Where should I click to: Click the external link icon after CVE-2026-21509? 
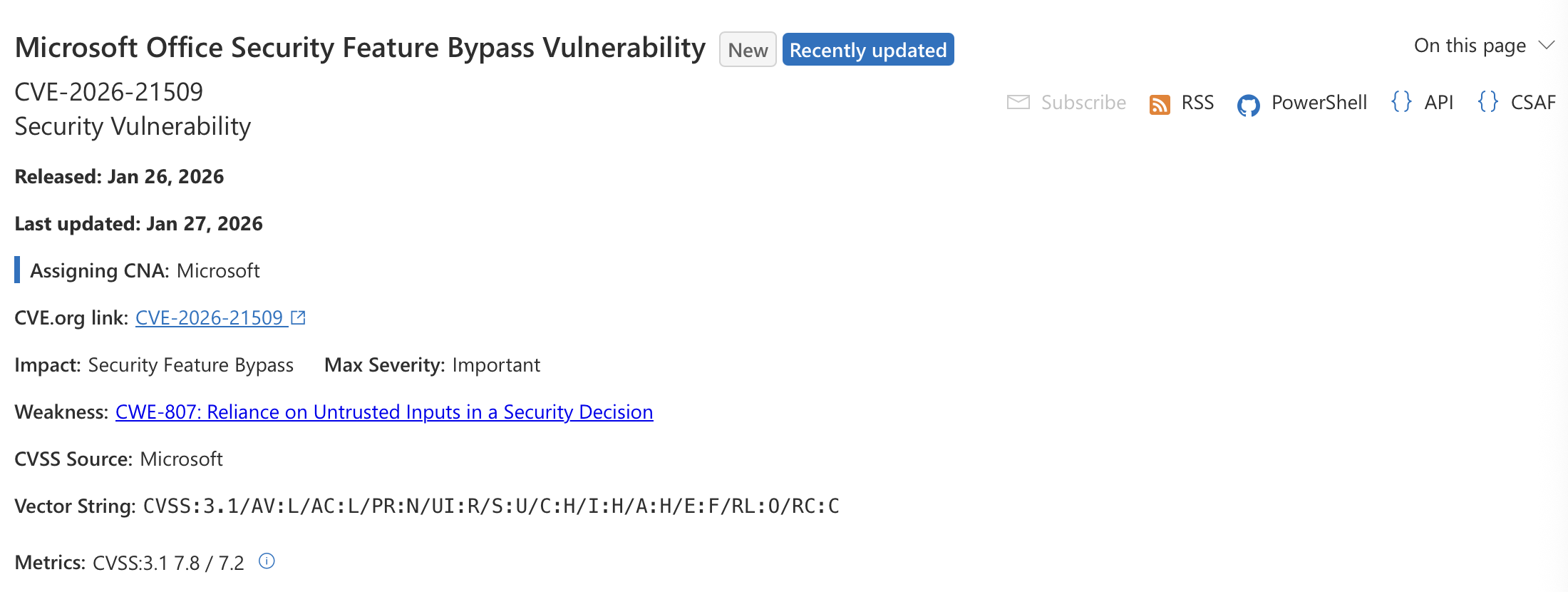tap(299, 317)
